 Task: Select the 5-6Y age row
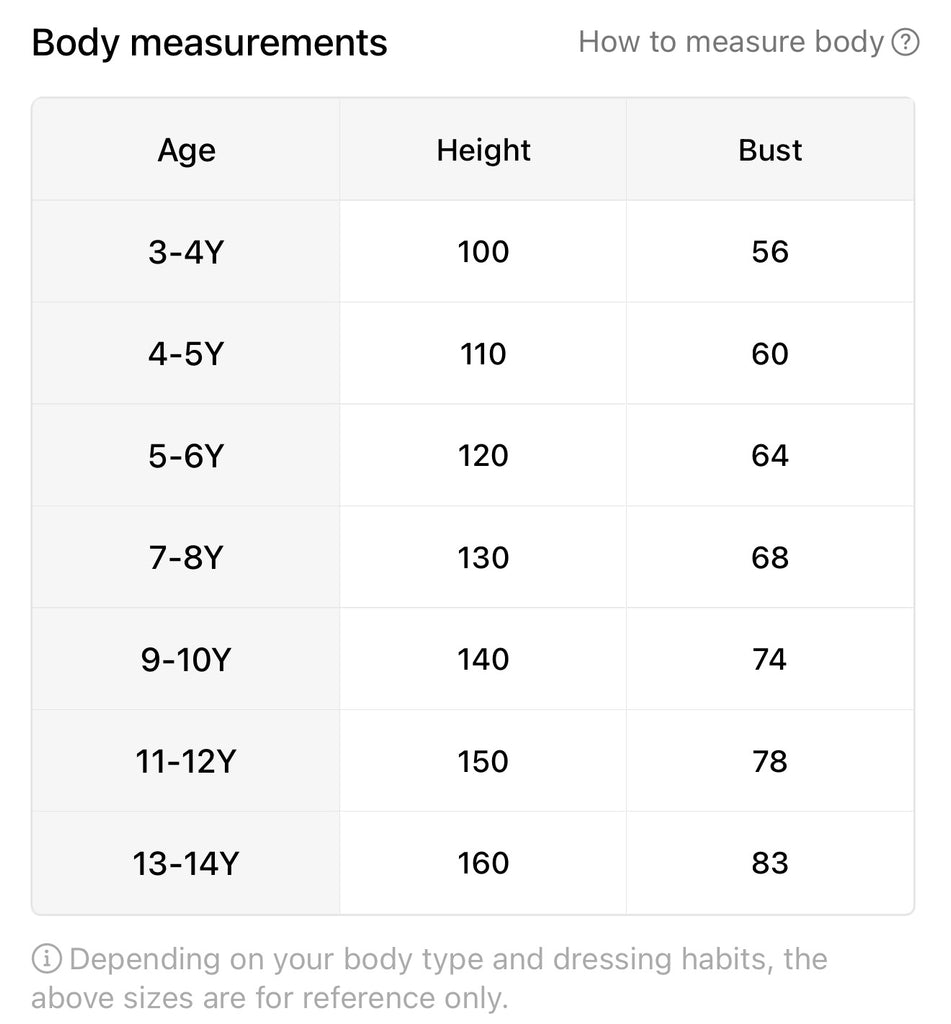186,456
